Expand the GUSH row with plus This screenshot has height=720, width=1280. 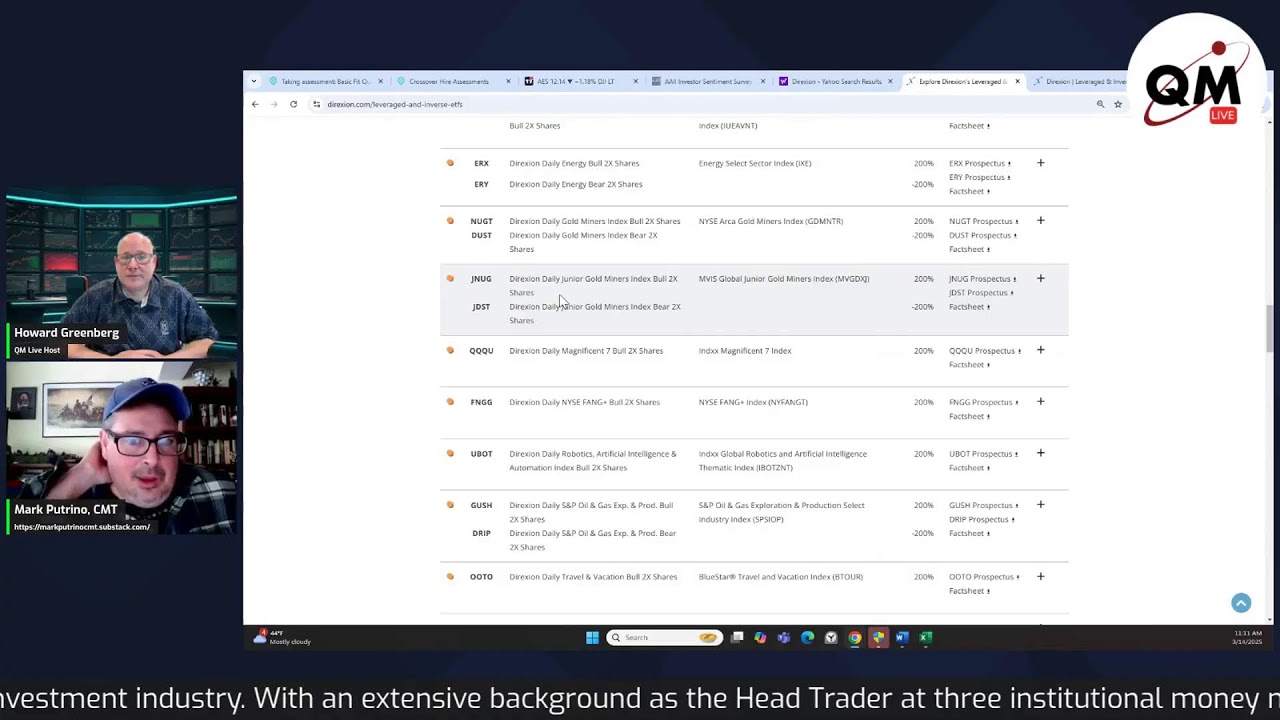(x=1040, y=505)
